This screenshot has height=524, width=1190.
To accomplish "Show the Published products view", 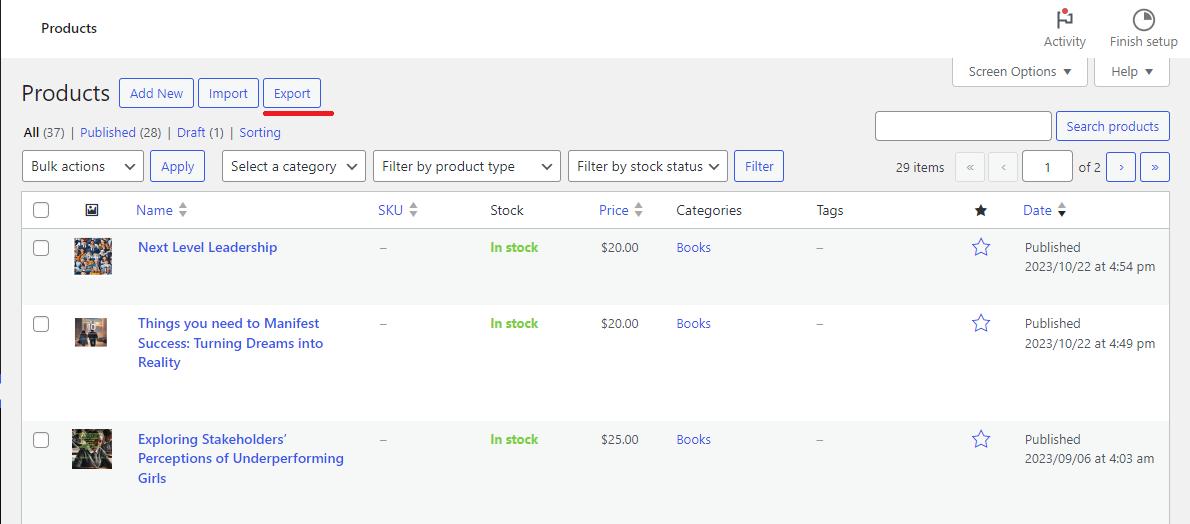I will pyautogui.click(x=108, y=132).
